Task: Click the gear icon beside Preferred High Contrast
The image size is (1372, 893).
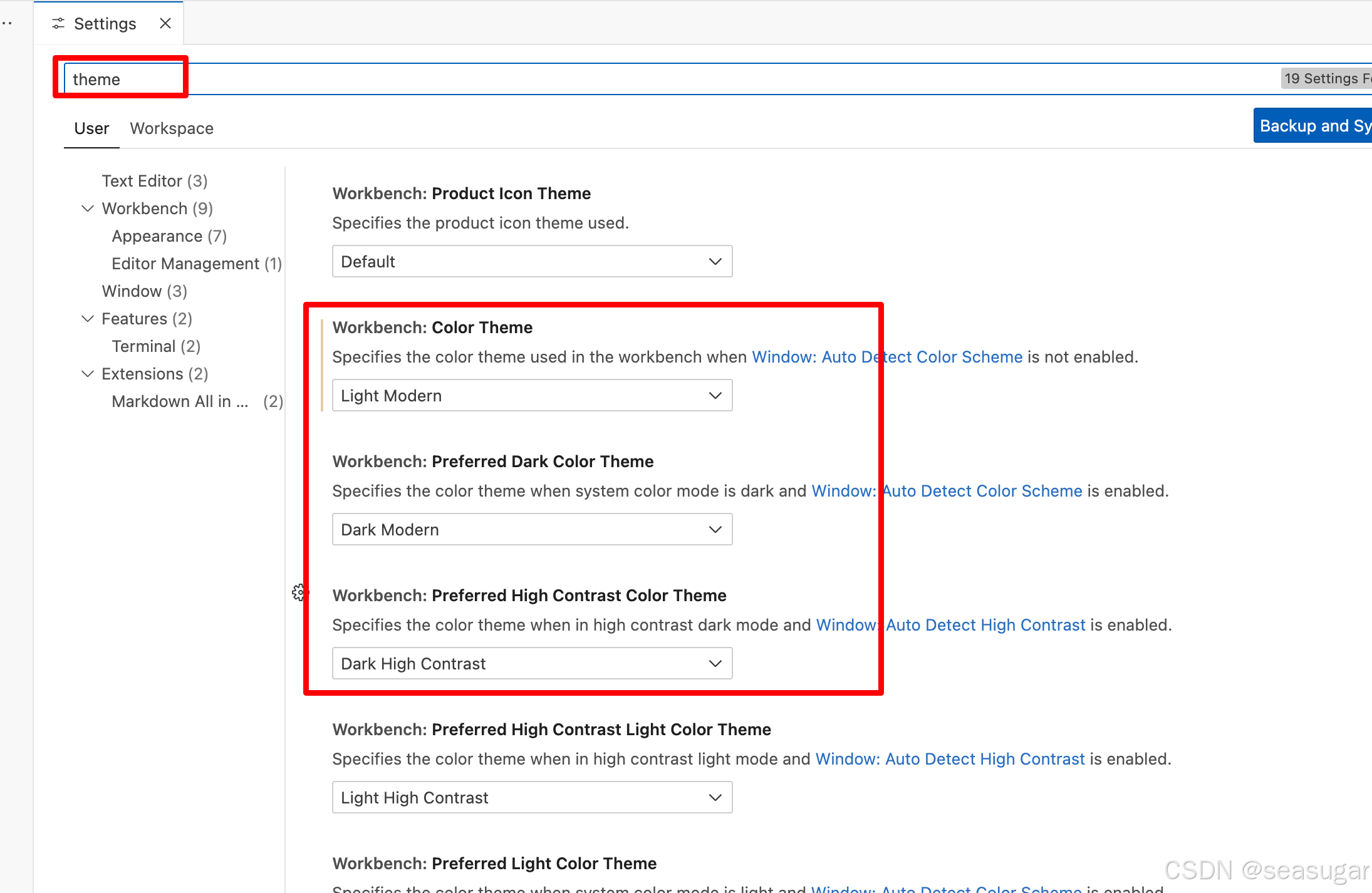Action: click(299, 592)
